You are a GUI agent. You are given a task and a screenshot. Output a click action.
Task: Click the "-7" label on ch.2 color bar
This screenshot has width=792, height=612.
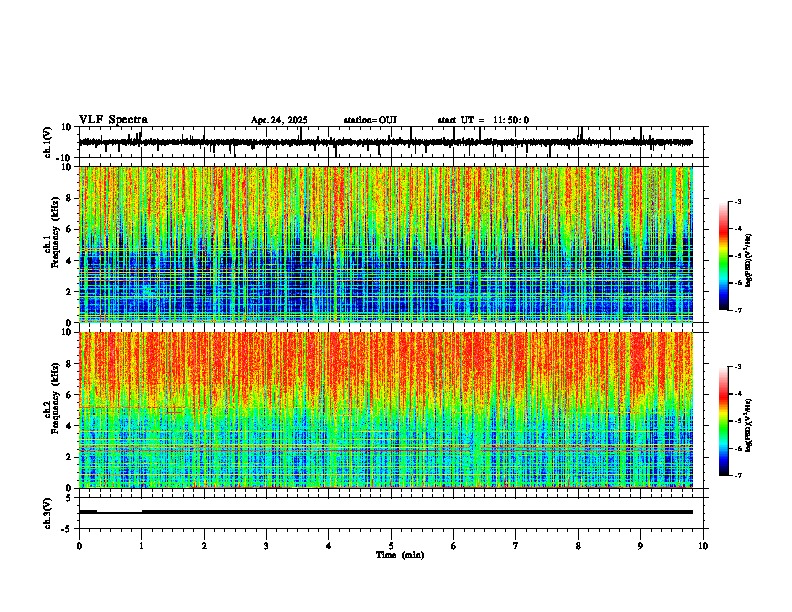pos(737,475)
